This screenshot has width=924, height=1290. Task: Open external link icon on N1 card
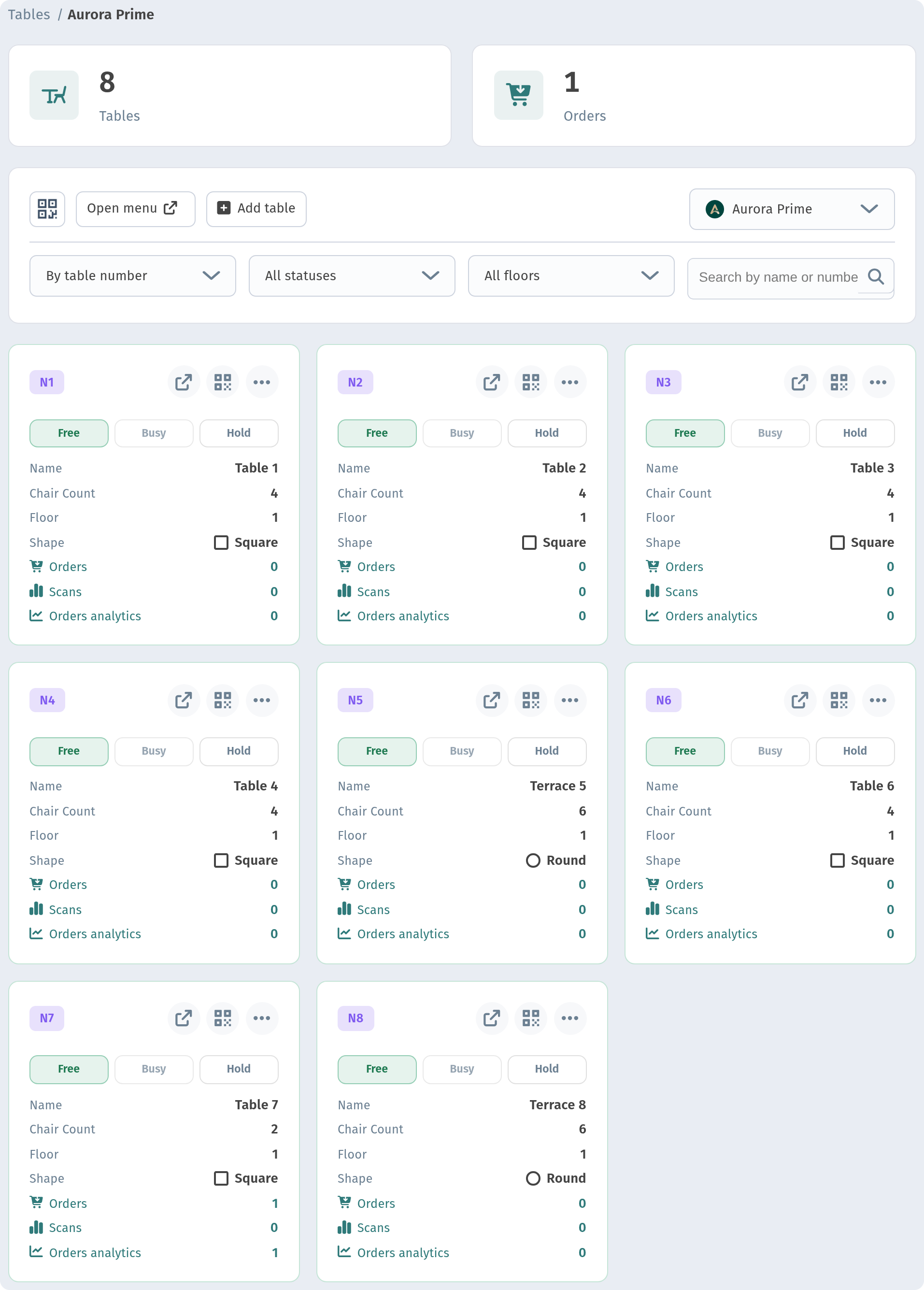[x=183, y=382]
